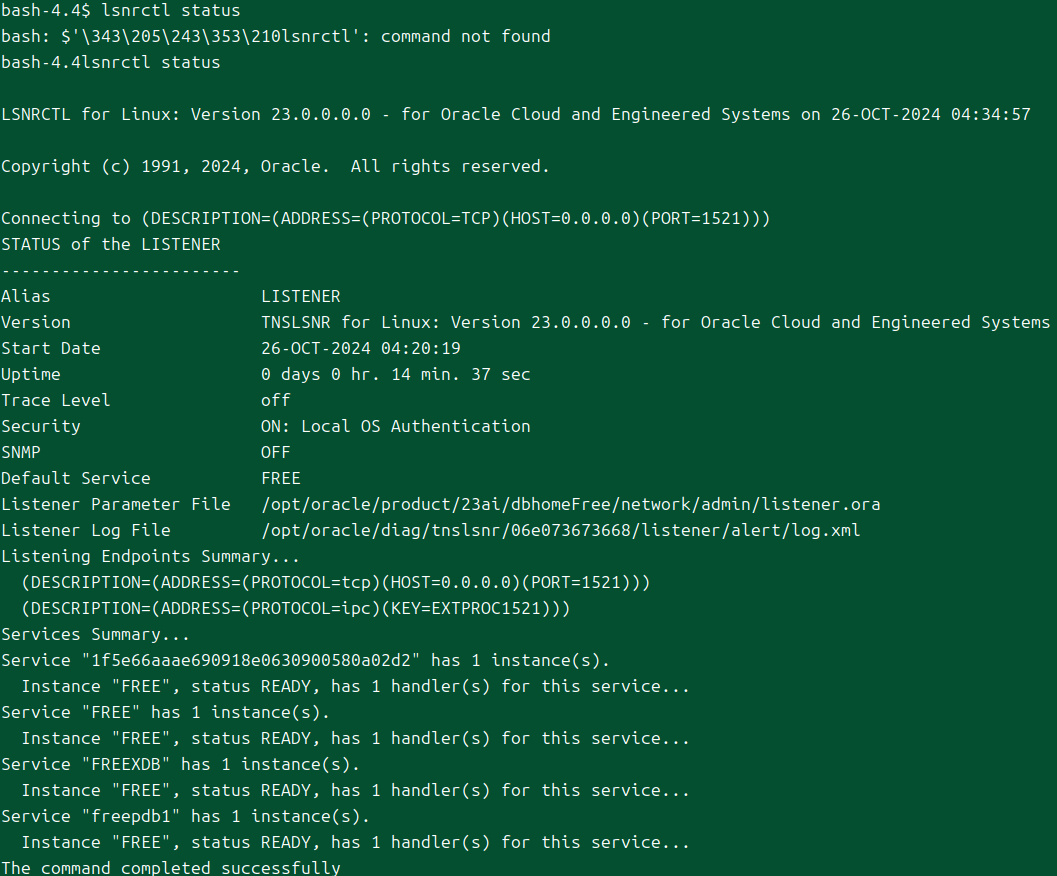
Task: Click the Alias value LISTENER
Action: coord(300,296)
